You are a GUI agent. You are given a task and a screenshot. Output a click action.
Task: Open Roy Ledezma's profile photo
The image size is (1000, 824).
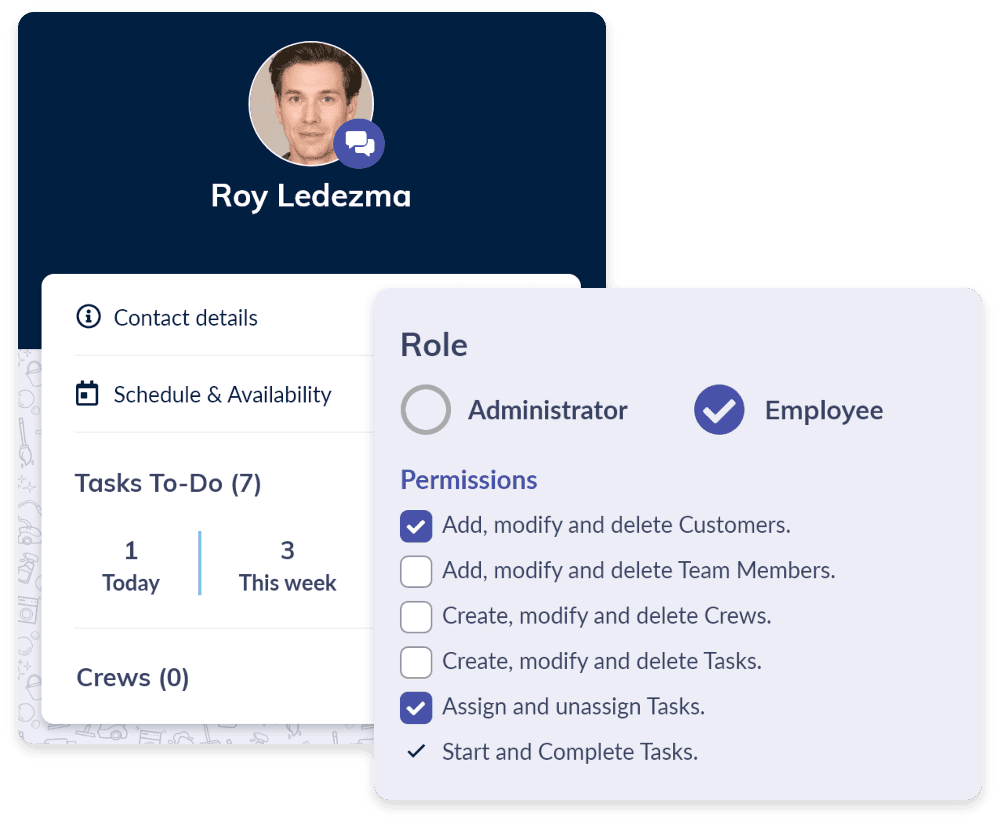305,100
